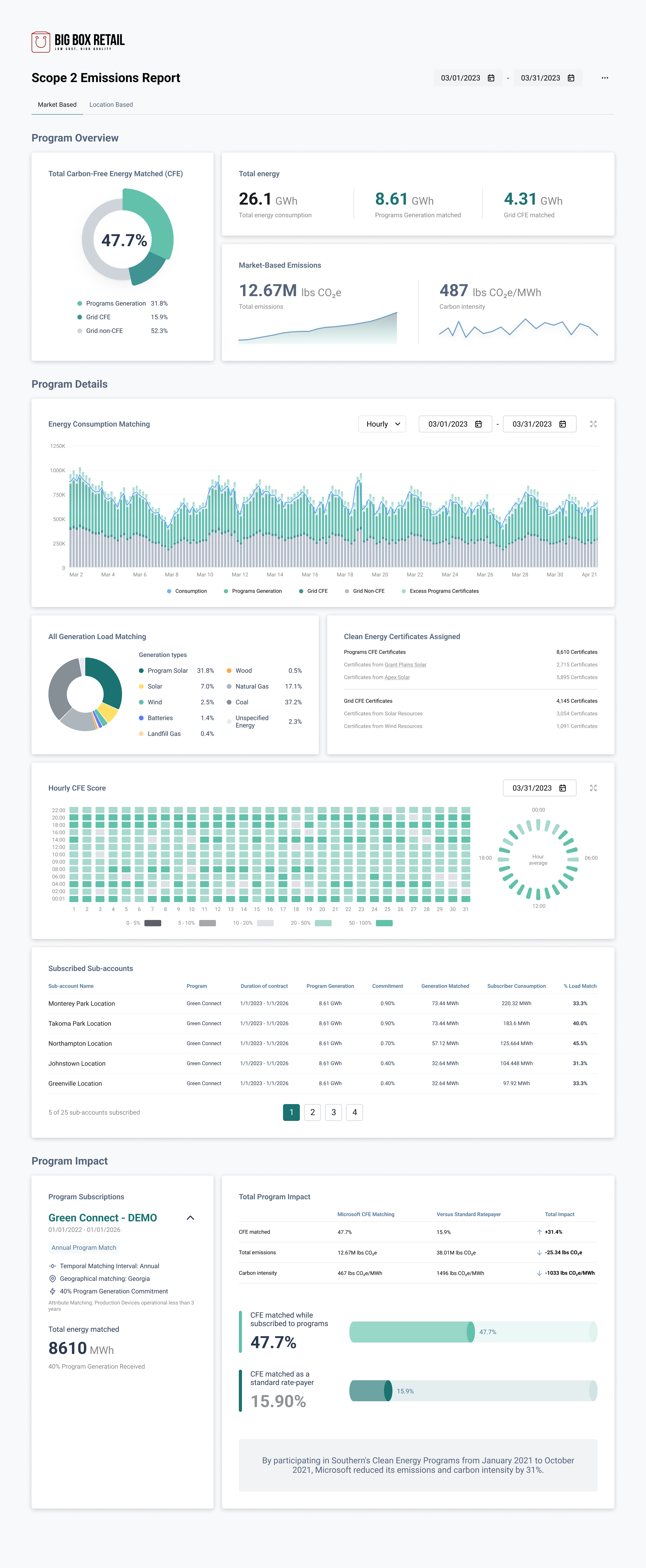Screen dimensions: 646x1568
Task: Click the Geographical matching location pin icon
Action: coord(52,1279)
